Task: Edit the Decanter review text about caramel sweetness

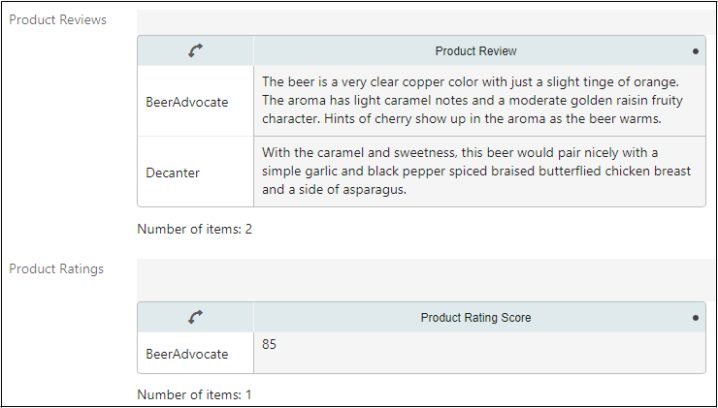Action: click(479, 172)
